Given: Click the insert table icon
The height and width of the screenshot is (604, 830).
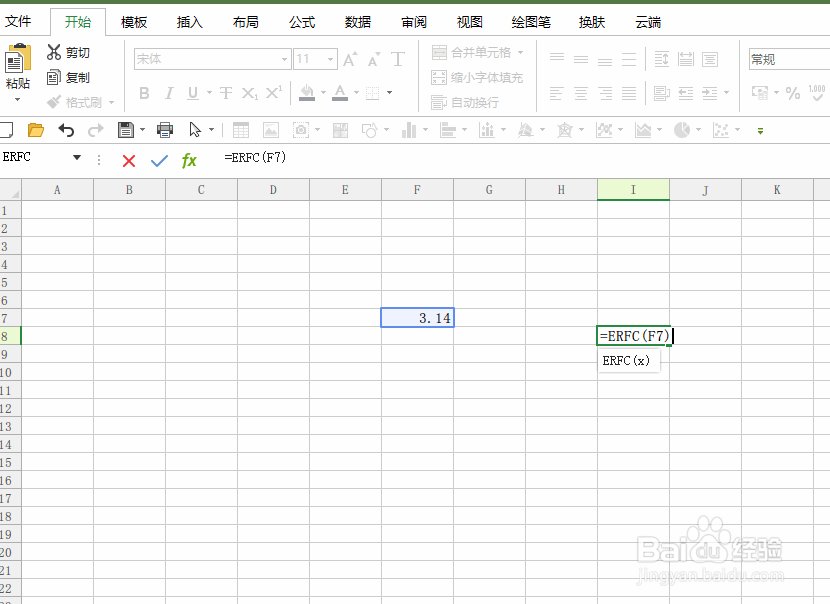Looking at the screenshot, I should [x=241, y=130].
